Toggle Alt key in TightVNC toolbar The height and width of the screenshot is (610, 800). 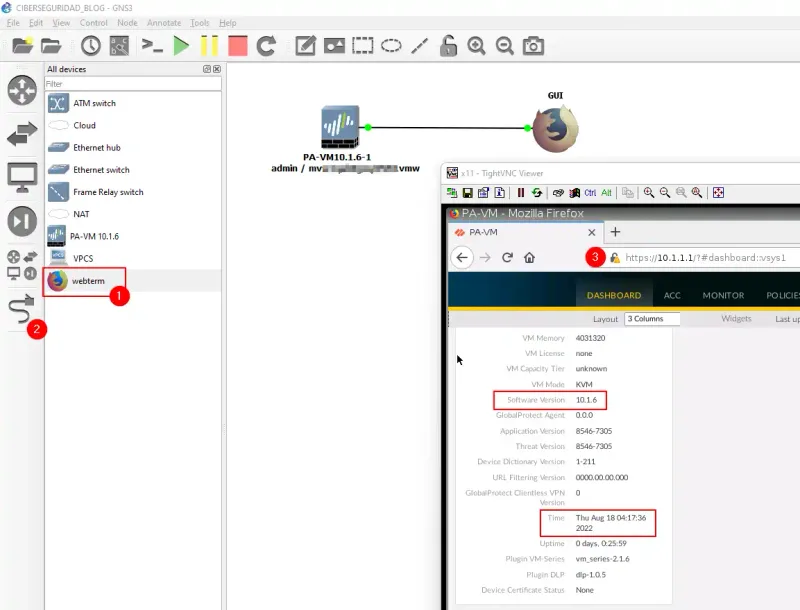pyautogui.click(x=606, y=193)
